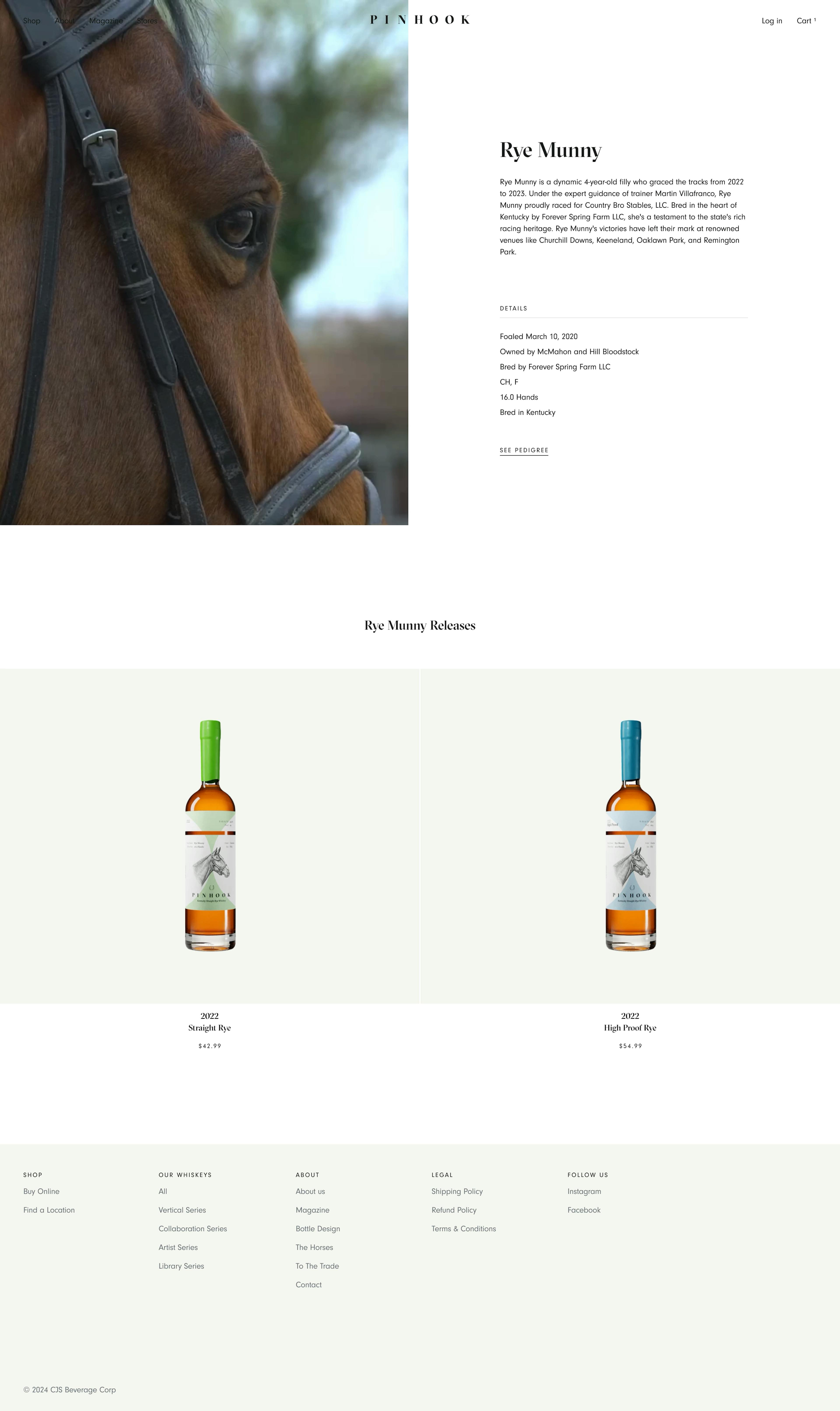
Task: Go to Find a Location footer link
Action: tap(49, 1210)
